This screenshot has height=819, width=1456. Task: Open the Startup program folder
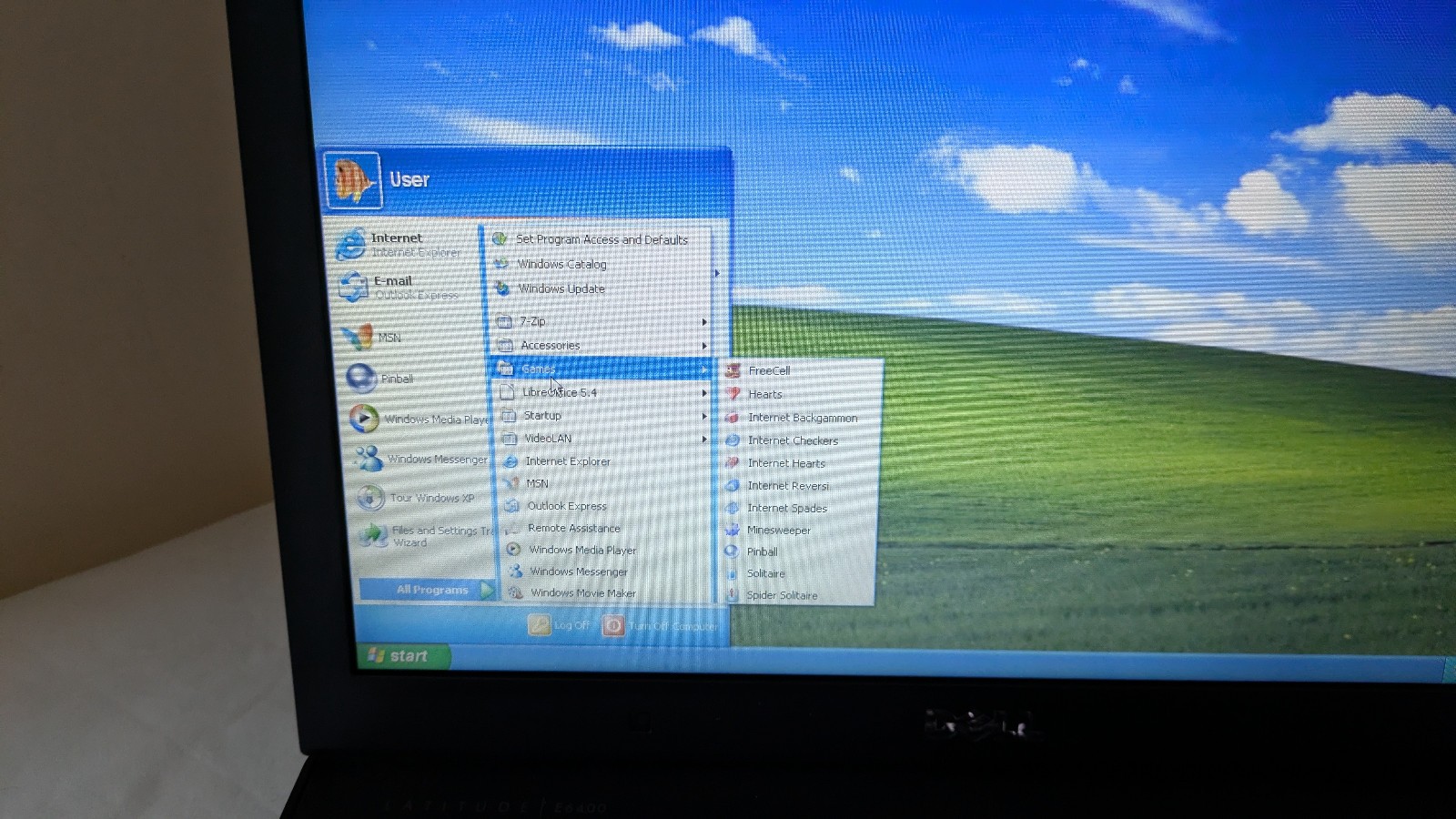point(604,416)
